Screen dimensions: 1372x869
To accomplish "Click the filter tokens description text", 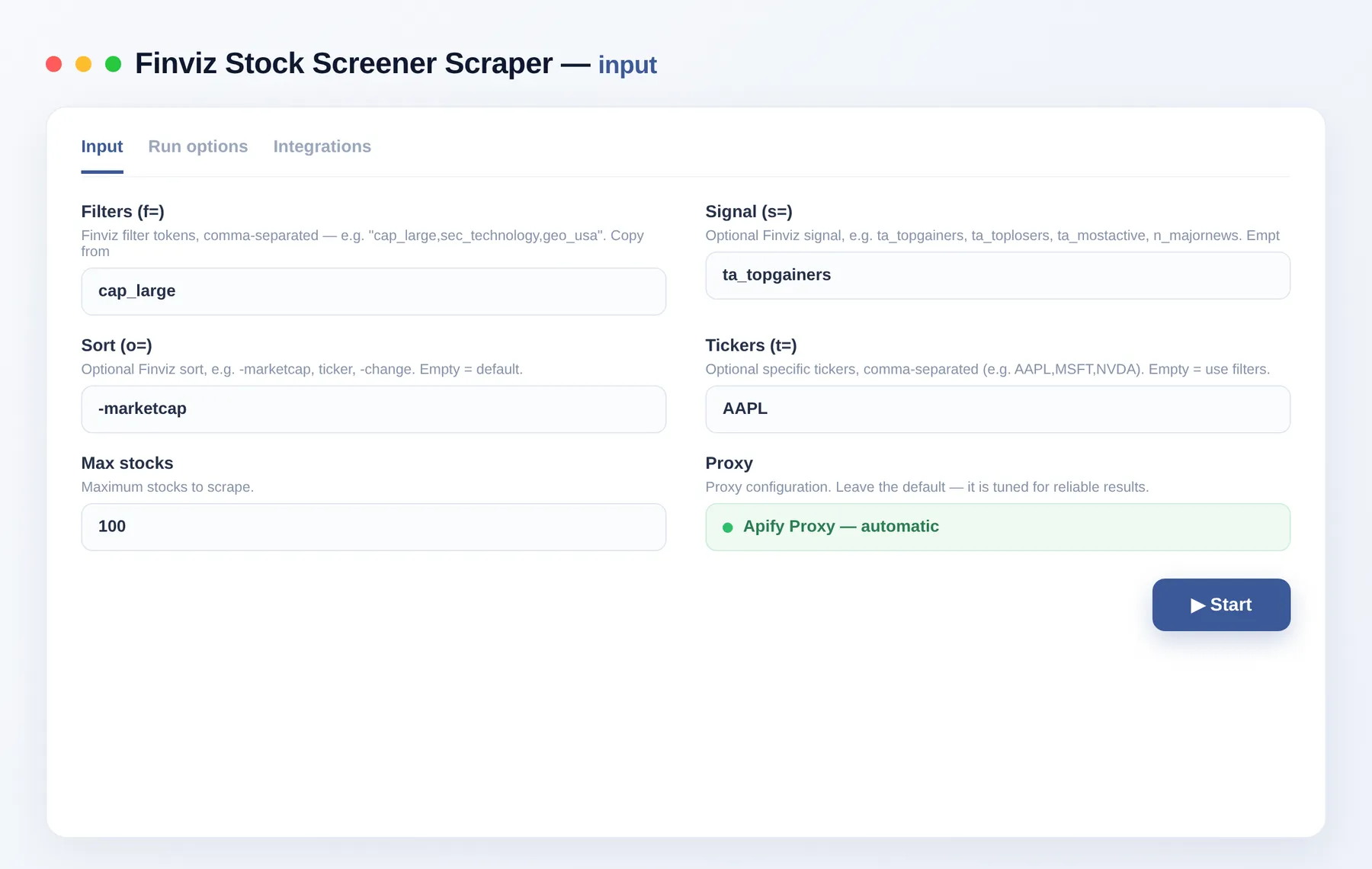I will [363, 243].
